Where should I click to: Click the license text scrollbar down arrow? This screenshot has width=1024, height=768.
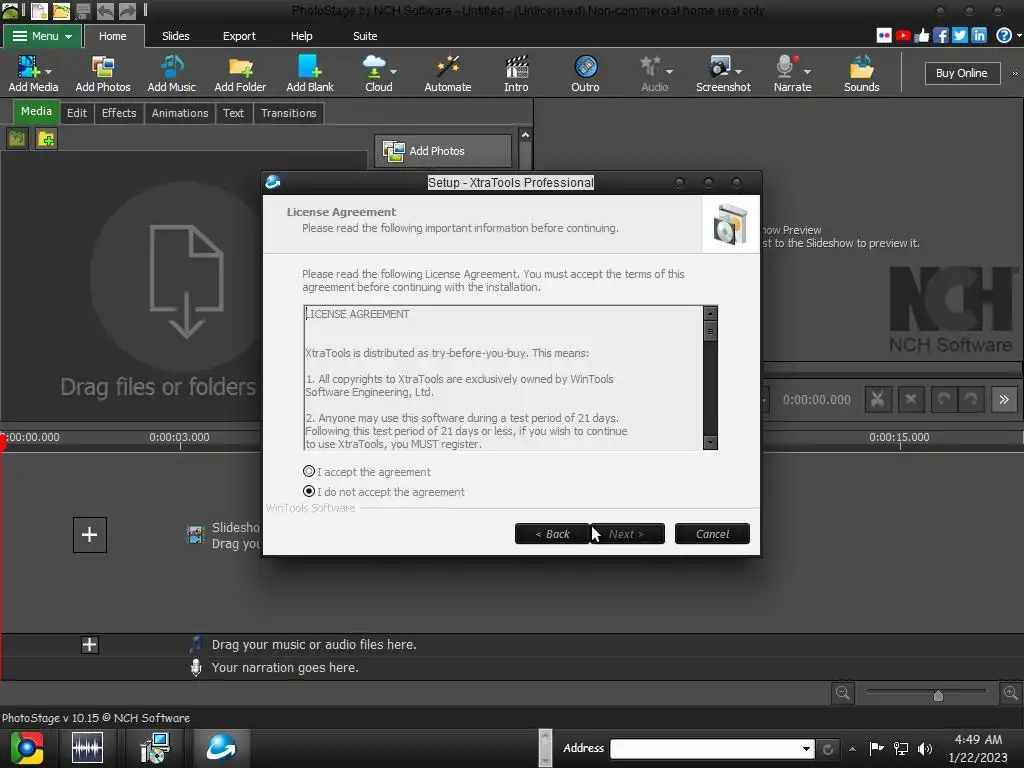click(710, 442)
